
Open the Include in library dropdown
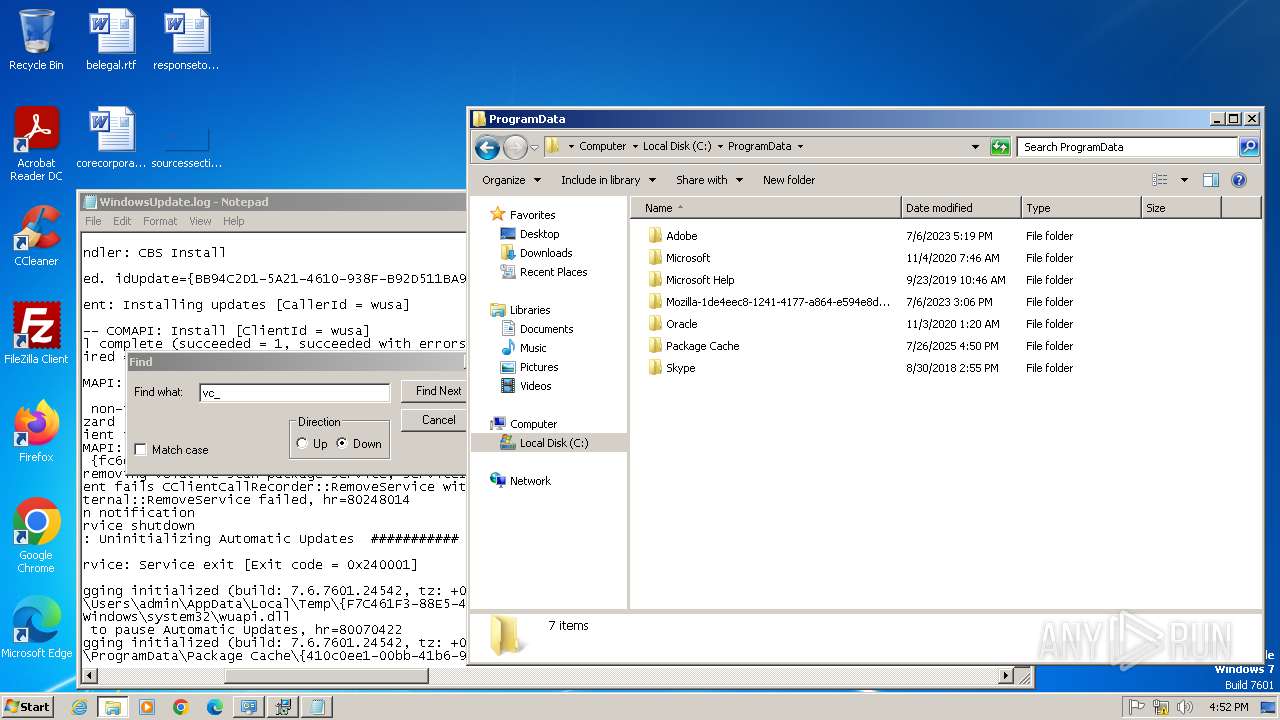click(608, 180)
